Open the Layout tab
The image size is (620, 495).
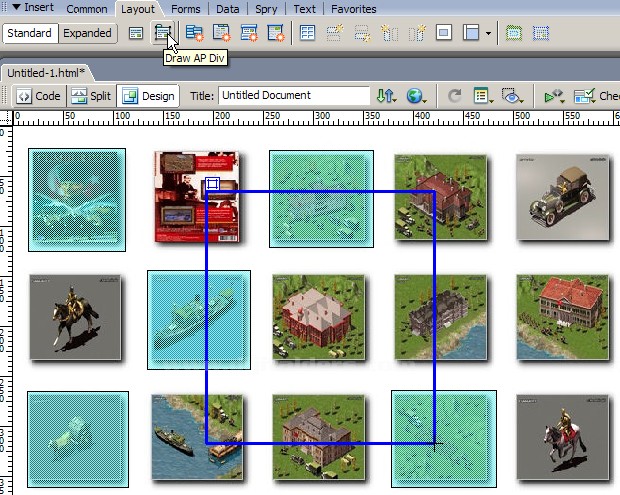pyautogui.click(x=138, y=9)
